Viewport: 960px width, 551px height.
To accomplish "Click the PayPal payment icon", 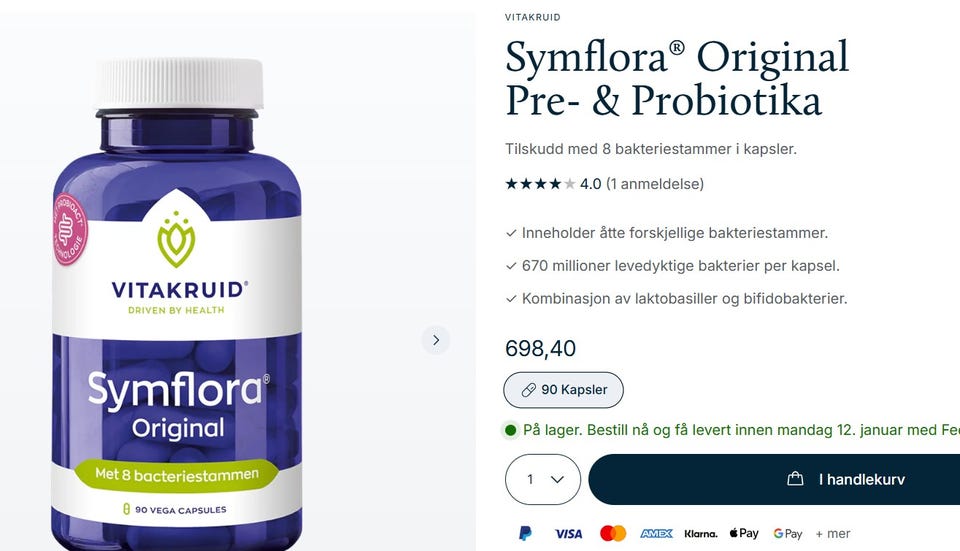I will (x=525, y=533).
